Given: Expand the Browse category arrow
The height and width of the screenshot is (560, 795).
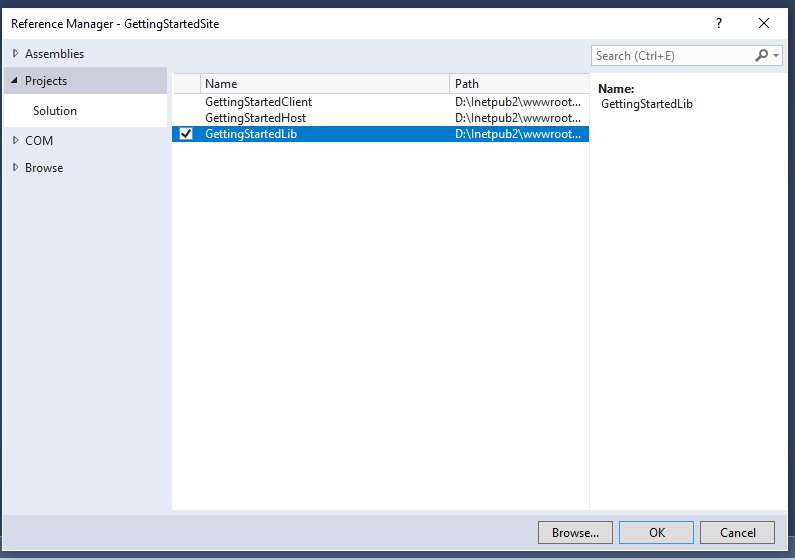Looking at the screenshot, I should pyautogui.click(x=15, y=168).
